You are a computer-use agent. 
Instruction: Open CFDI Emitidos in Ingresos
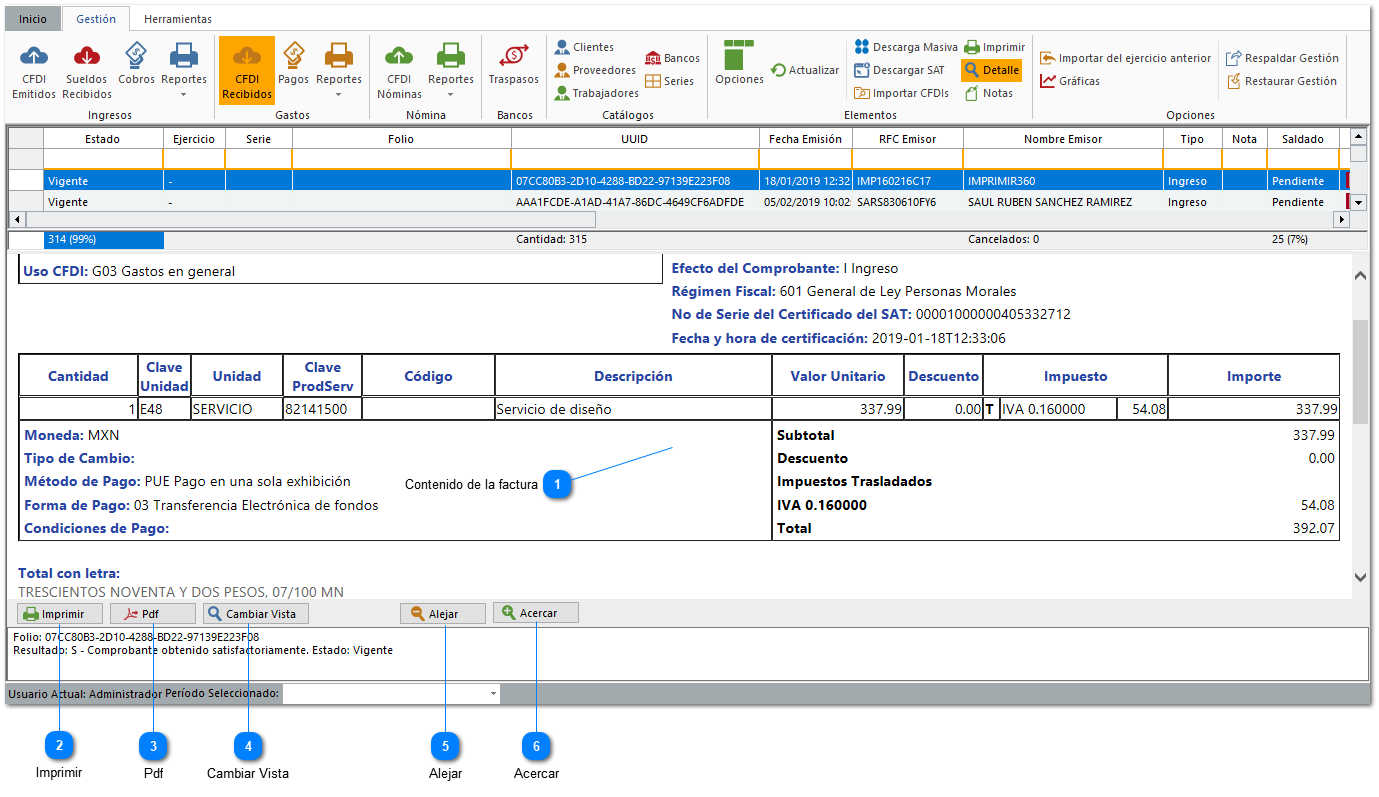pyautogui.click(x=34, y=70)
